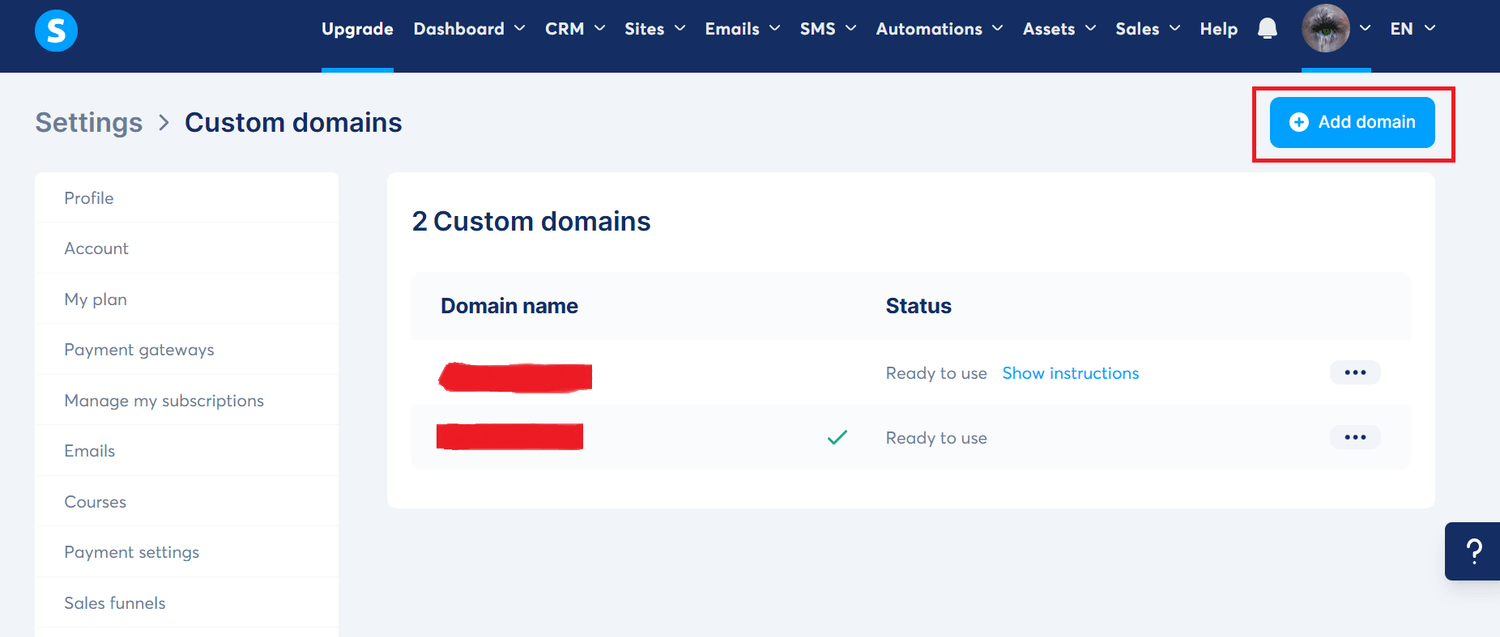Open the help question mark widget
1500x637 pixels.
[1472, 551]
